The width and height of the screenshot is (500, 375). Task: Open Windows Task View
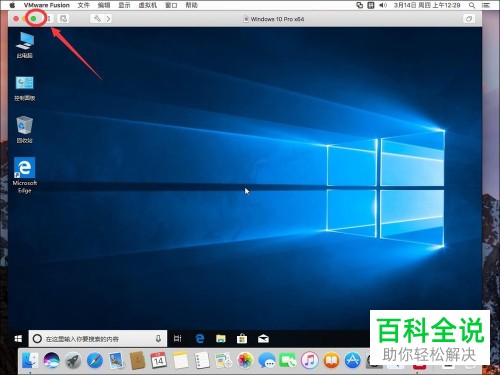point(178,339)
